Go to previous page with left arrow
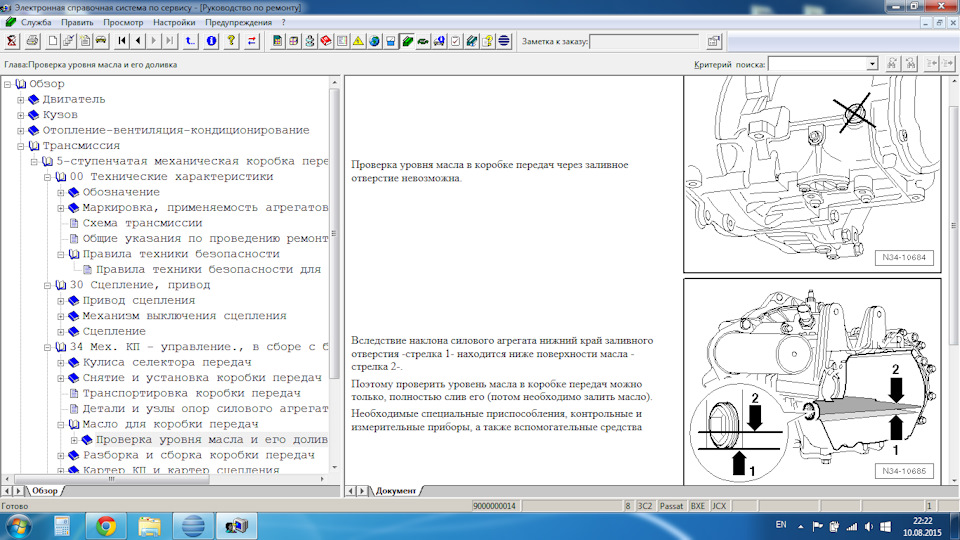The image size is (960, 540). coord(138,41)
